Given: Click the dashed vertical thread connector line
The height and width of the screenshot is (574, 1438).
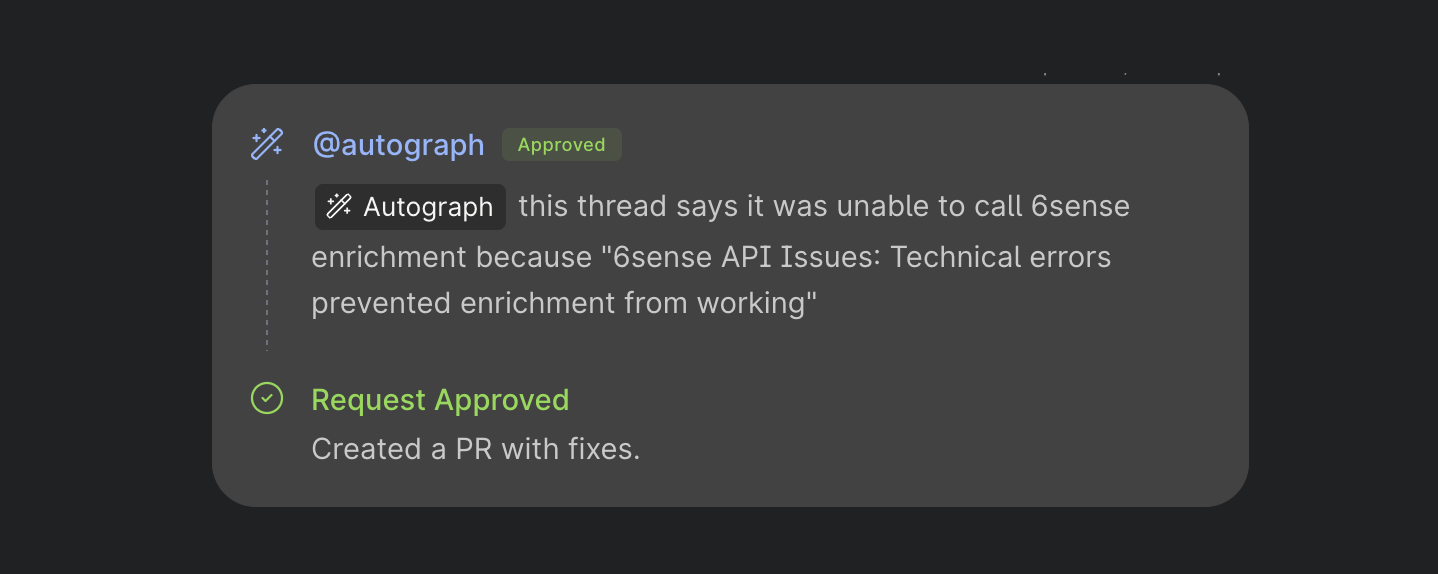Looking at the screenshot, I should point(267,265).
